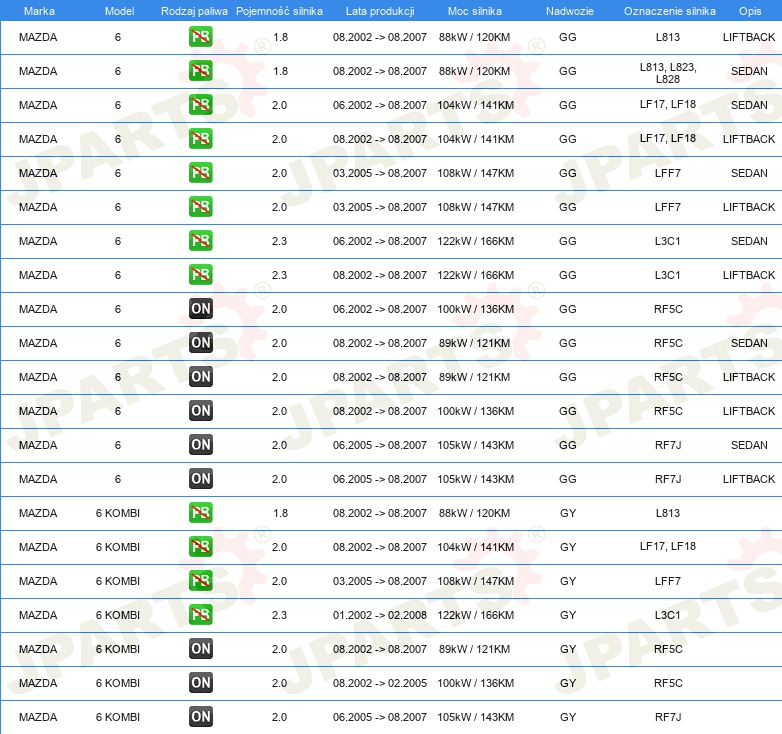782x734 pixels.
Task: Click ON icon in 6 KOMBI RF7J row
Action: click(200, 717)
